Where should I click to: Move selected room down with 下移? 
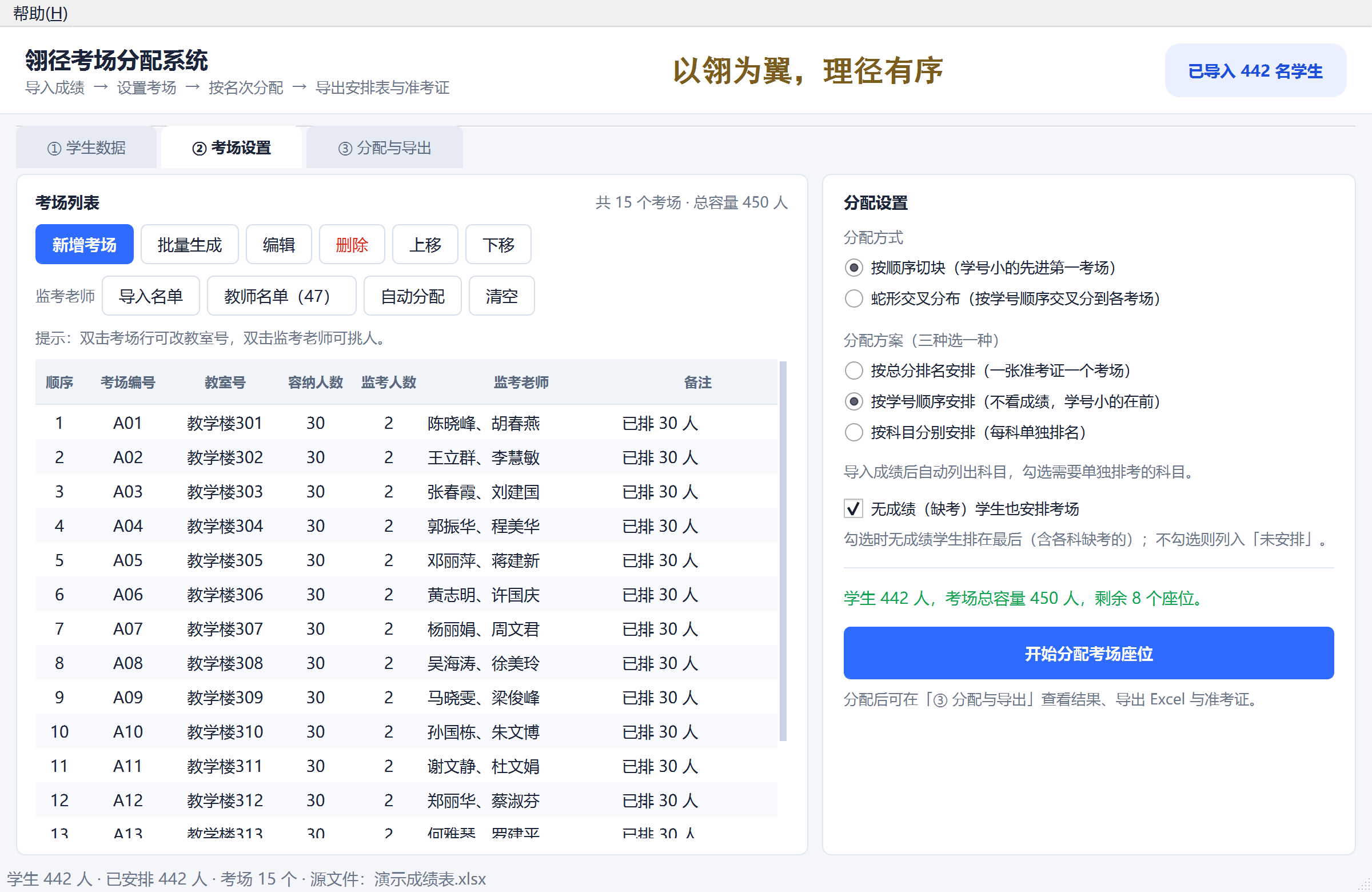[x=498, y=245]
